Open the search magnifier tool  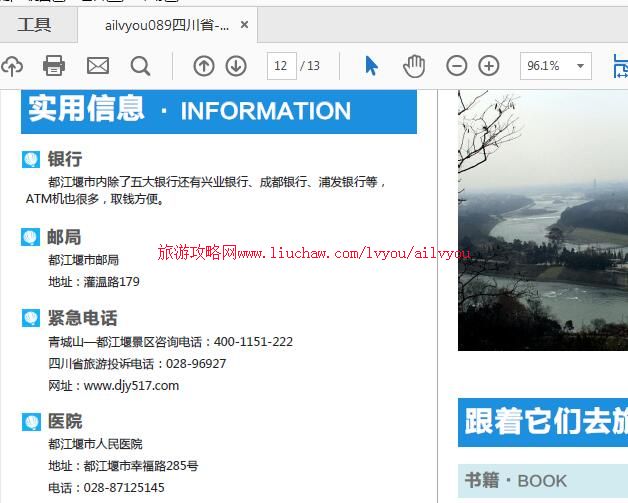141,66
